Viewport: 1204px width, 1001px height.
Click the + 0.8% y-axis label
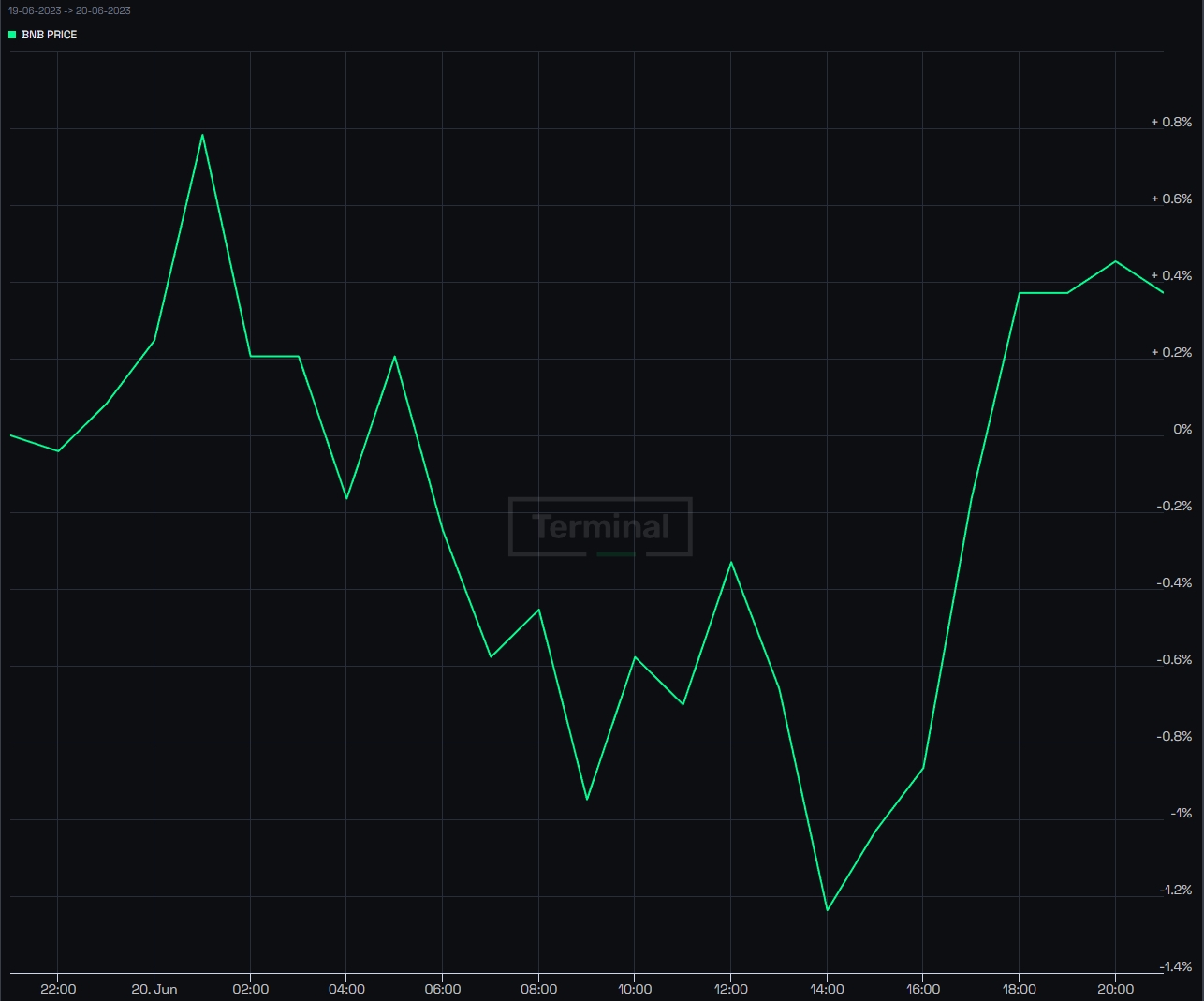point(1172,123)
